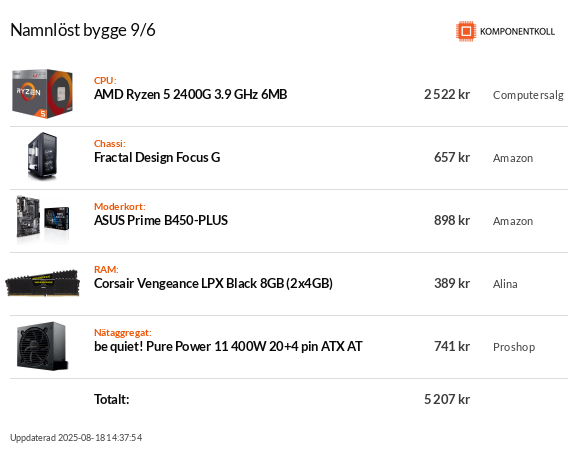Click the KOMPONENTKOLL brand text

pyautogui.click(x=517, y=32)
